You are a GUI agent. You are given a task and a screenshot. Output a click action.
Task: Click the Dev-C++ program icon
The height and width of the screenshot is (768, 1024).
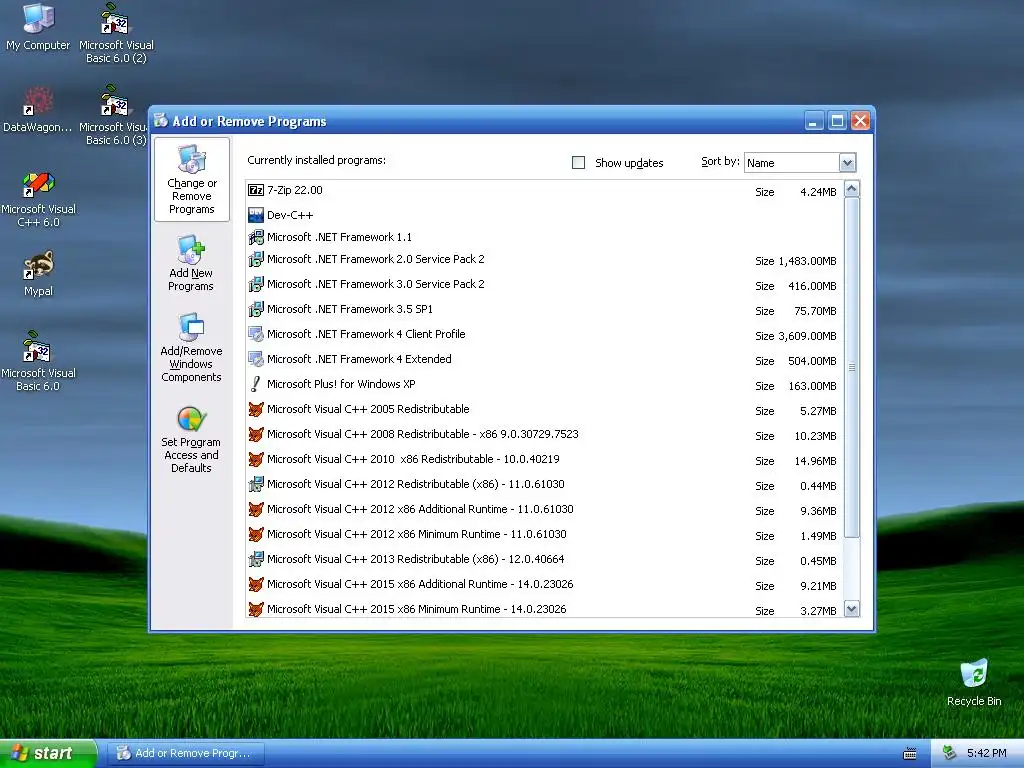pos(256,215)
